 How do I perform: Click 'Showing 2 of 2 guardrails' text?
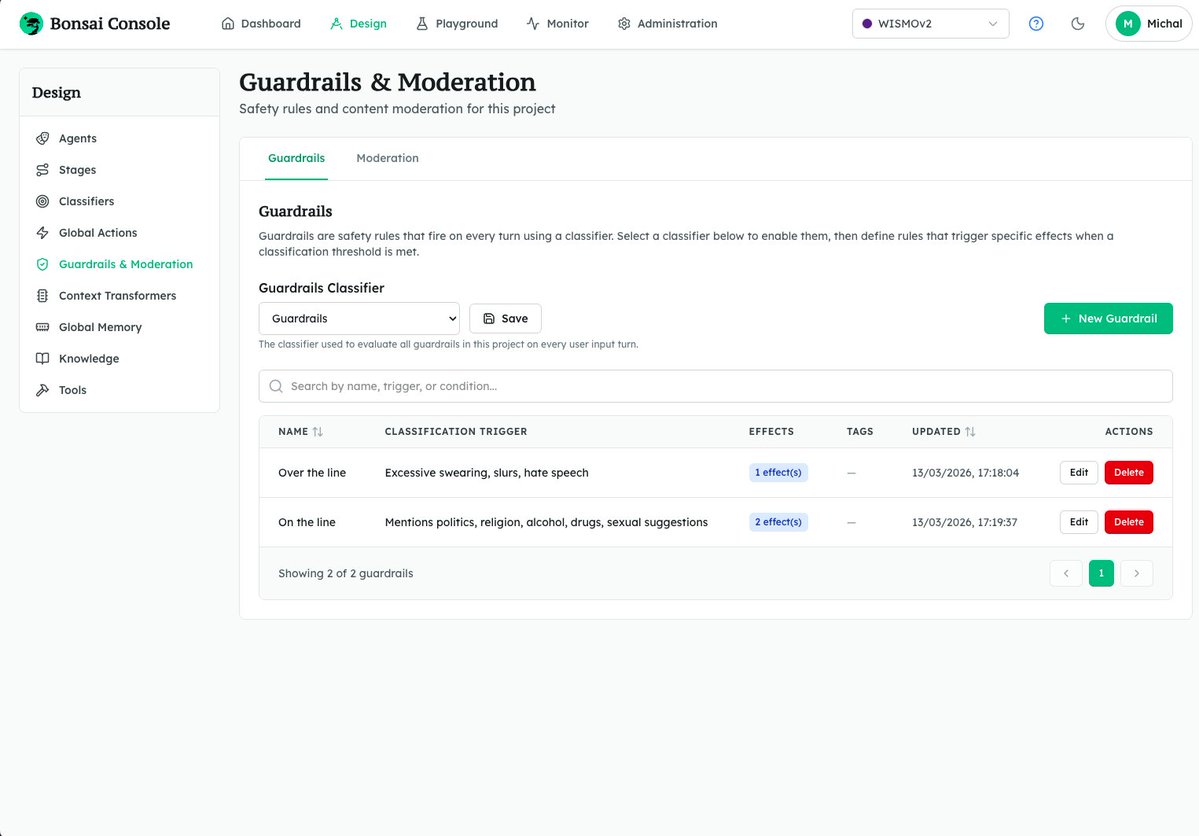coord(346,574)
